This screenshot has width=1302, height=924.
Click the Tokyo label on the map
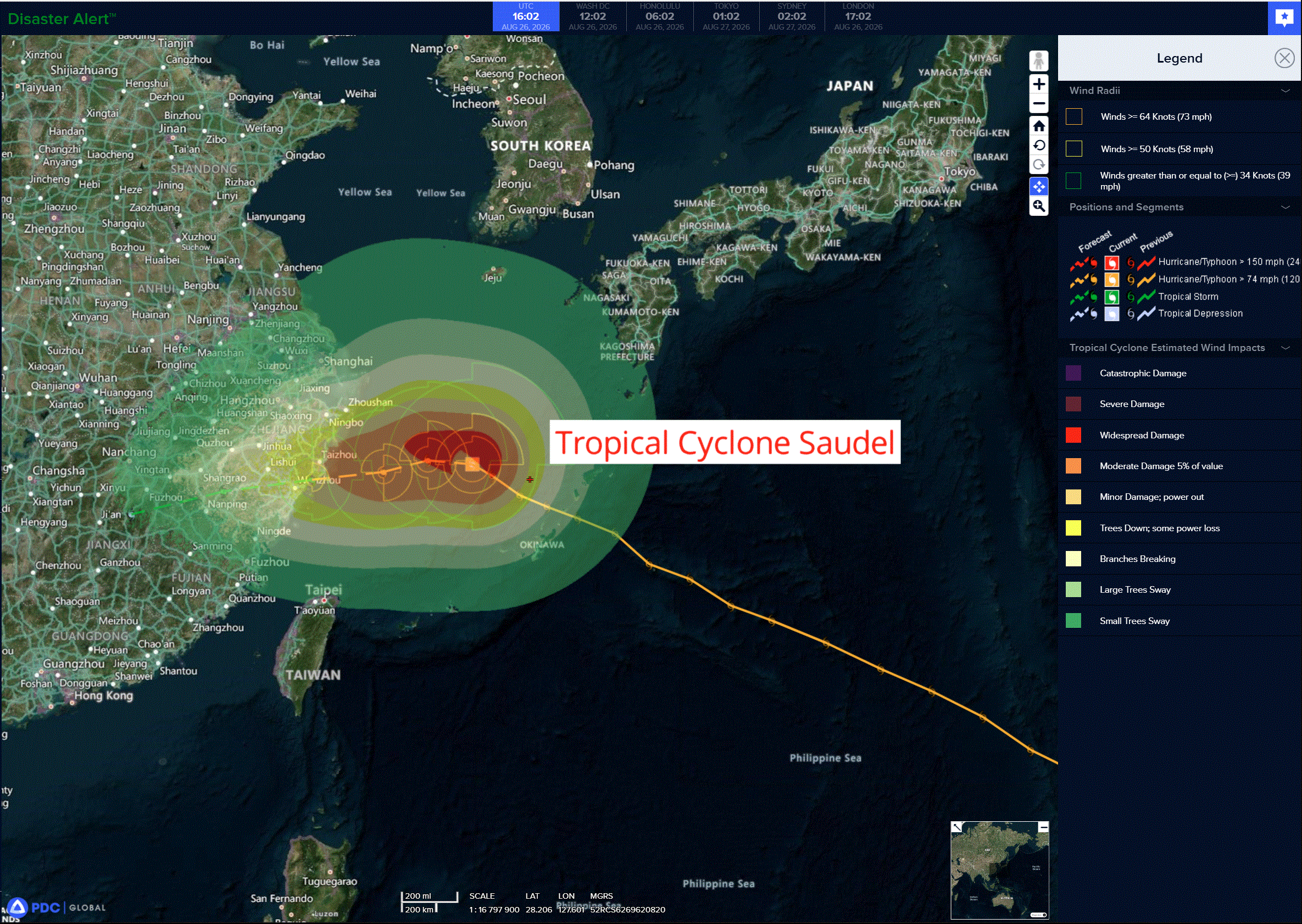[959, 171]
